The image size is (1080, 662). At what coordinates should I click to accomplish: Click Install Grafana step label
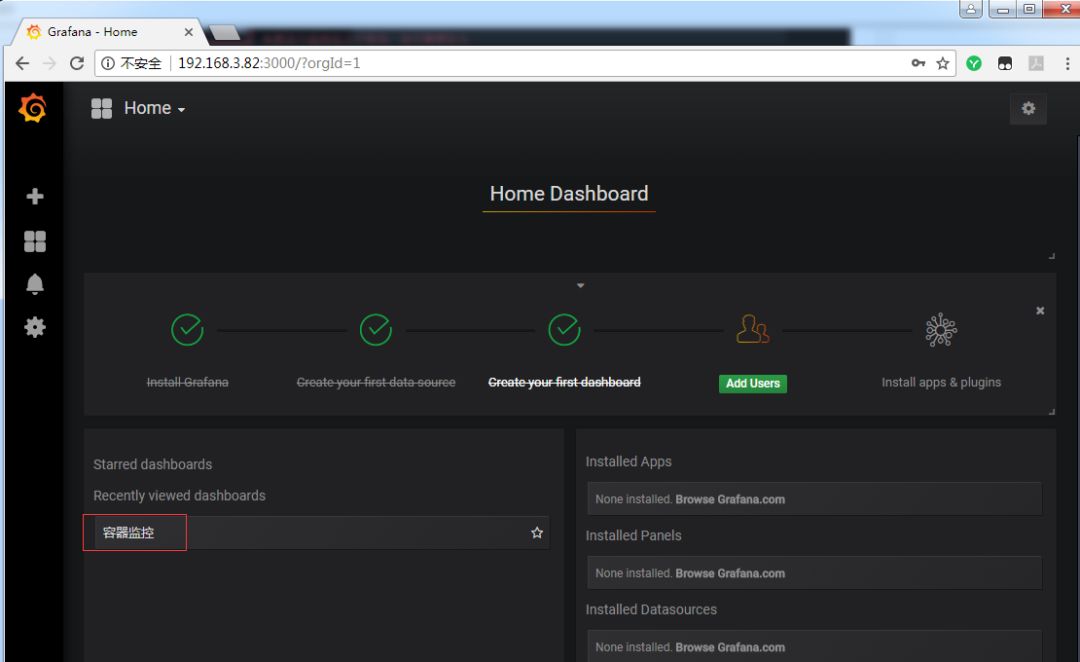click(x=187, y=382)
